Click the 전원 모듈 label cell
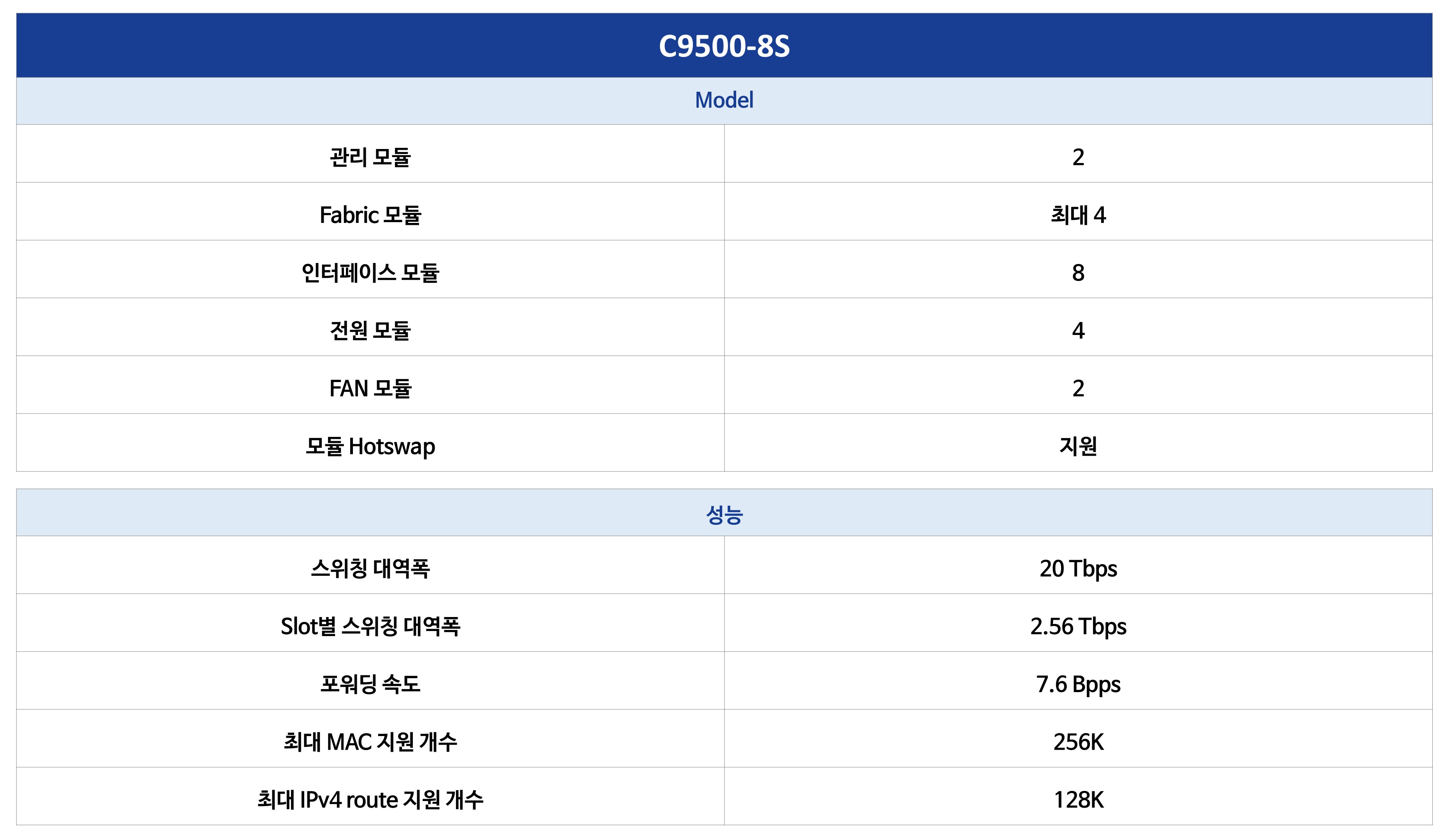Image resolution: width=1456 pixels, height=838 pixels. 370,331
